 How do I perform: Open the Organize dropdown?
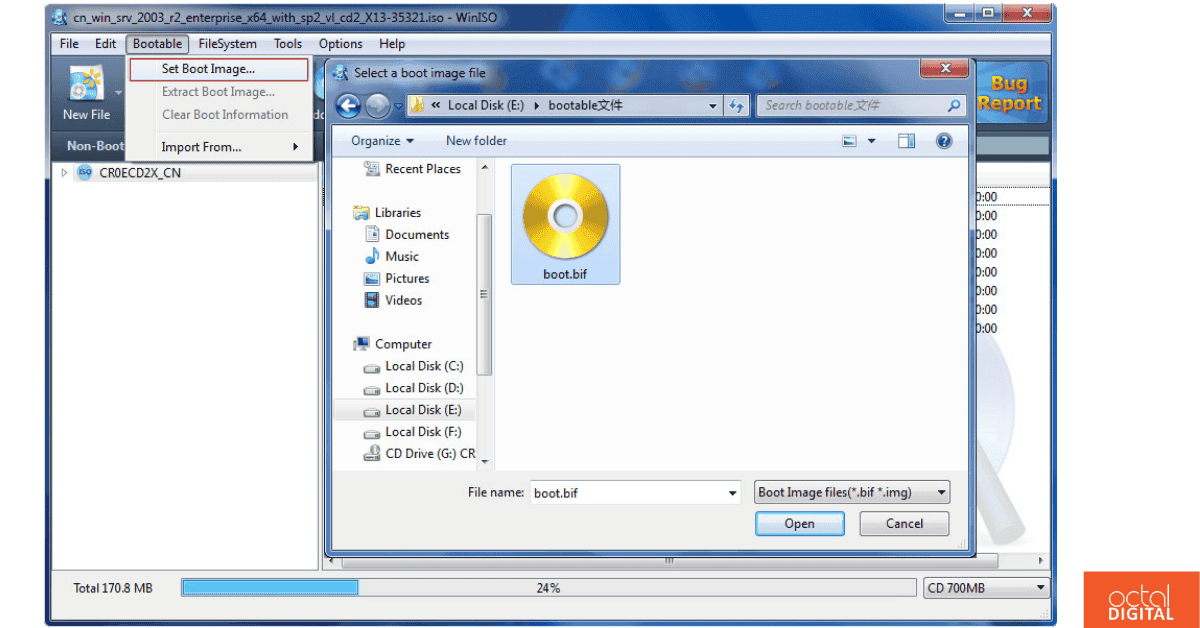[x=381, y=140]
